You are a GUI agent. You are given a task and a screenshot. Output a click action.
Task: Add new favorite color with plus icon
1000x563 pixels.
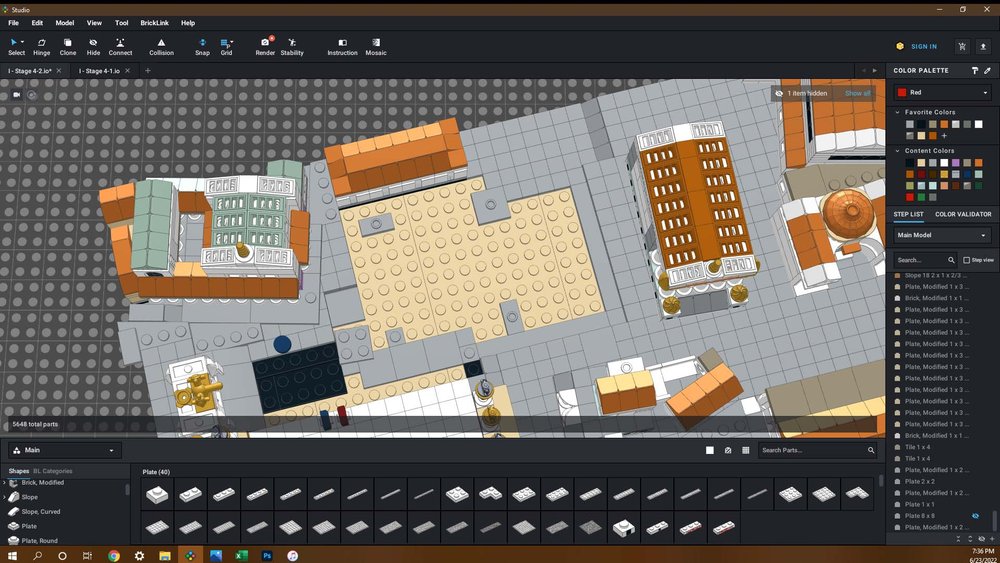tap(944, 136)
